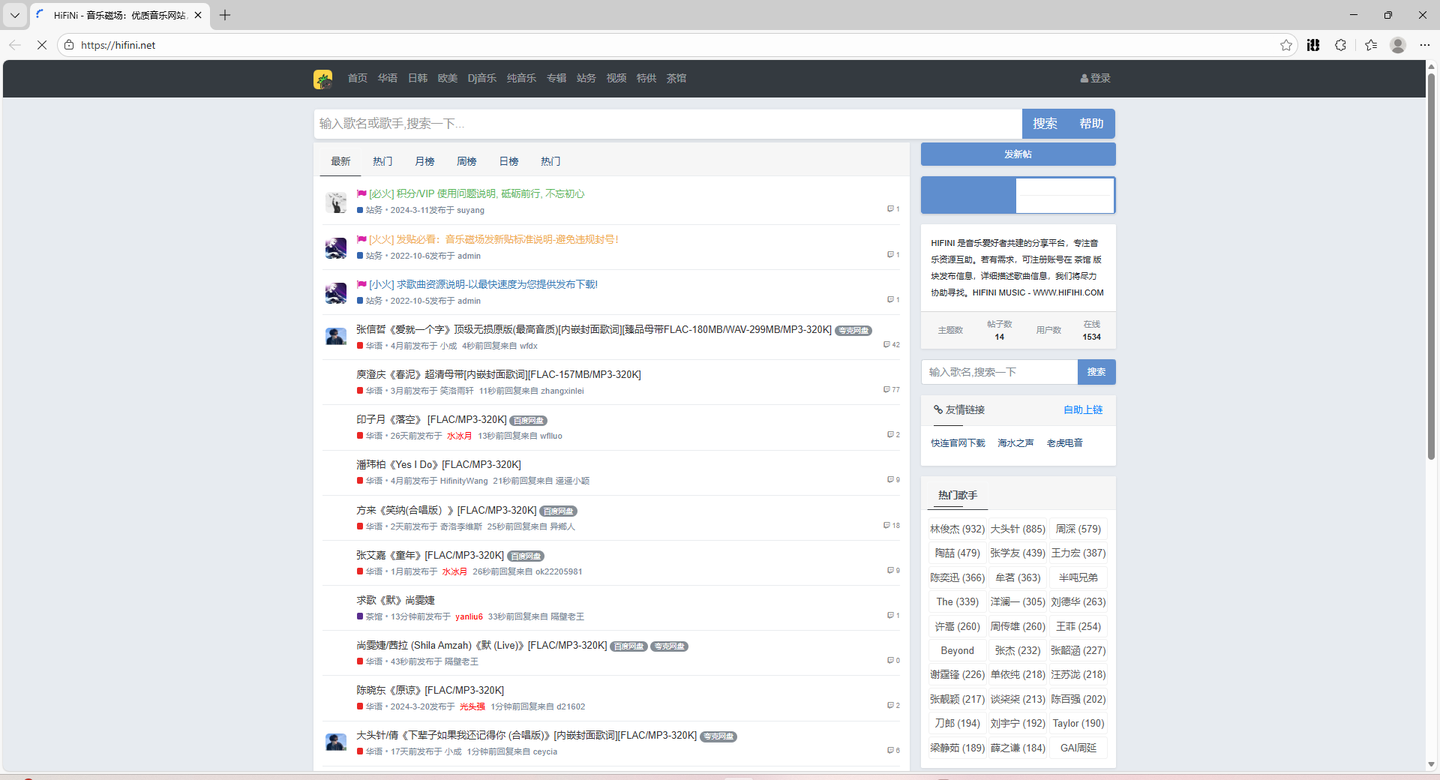Click reply count icon on 张信哲 post
The image size is (1440, 780).
pyautogui.click(x=887, y=345)
